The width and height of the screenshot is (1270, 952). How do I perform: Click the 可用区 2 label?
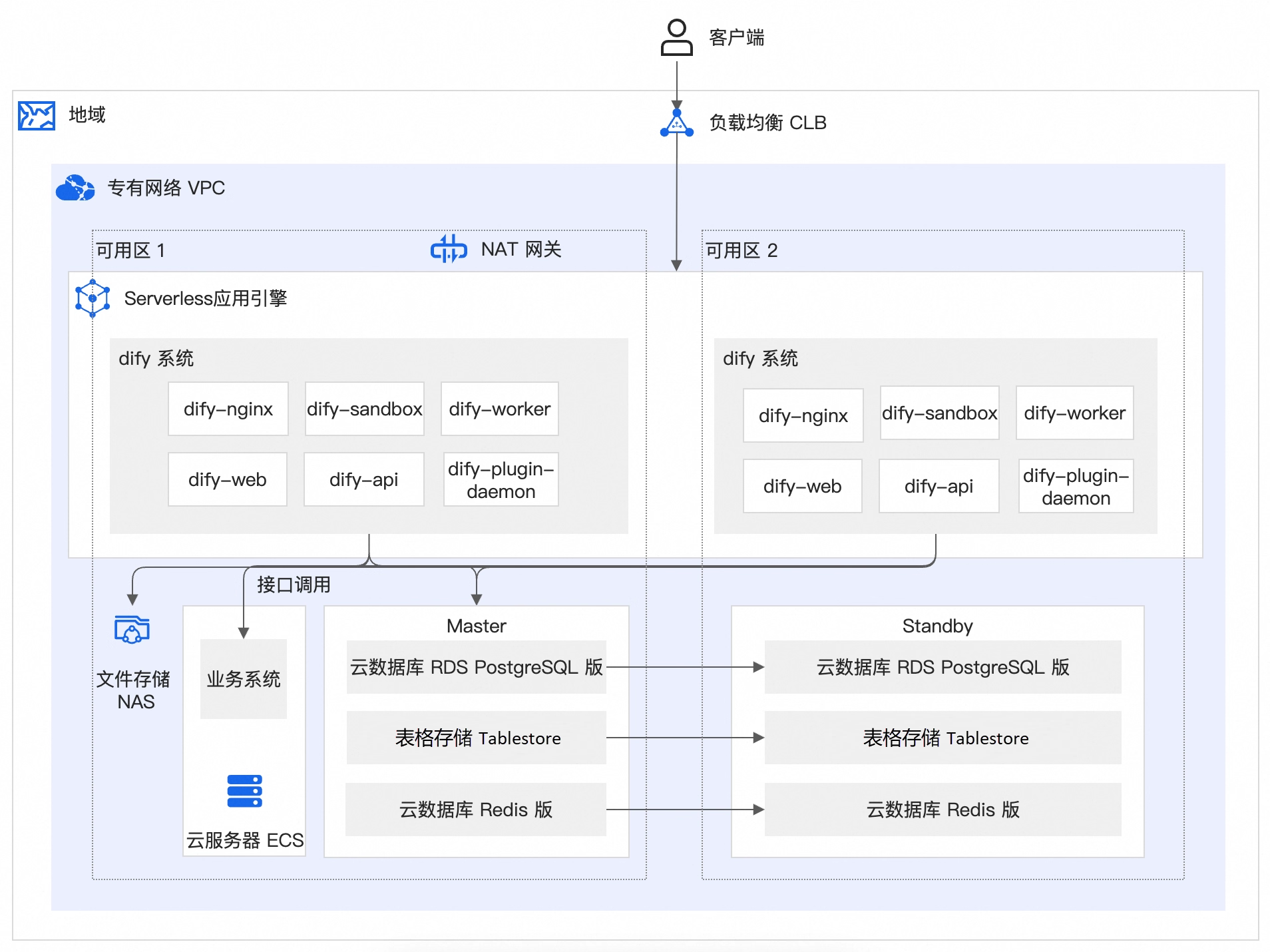741,250
